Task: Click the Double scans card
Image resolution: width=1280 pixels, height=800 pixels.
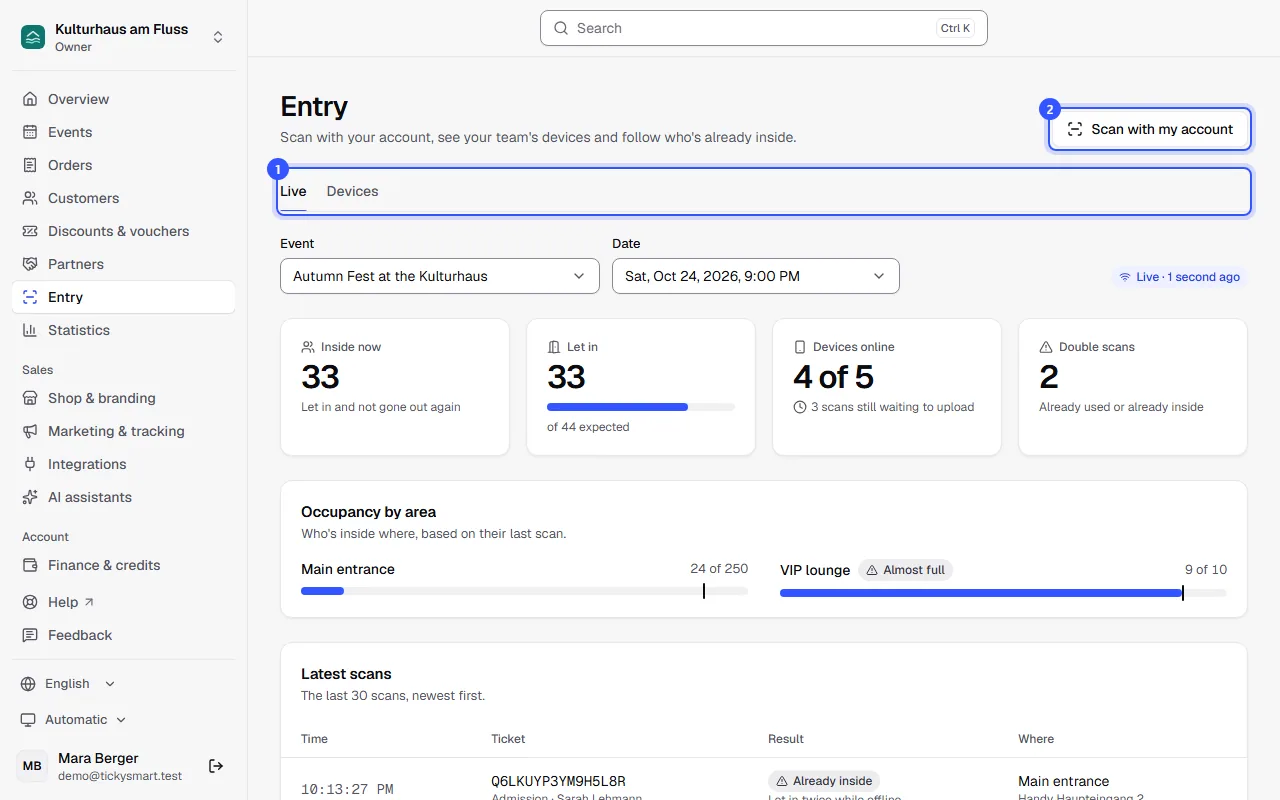Action: [x=1133, y=387]
